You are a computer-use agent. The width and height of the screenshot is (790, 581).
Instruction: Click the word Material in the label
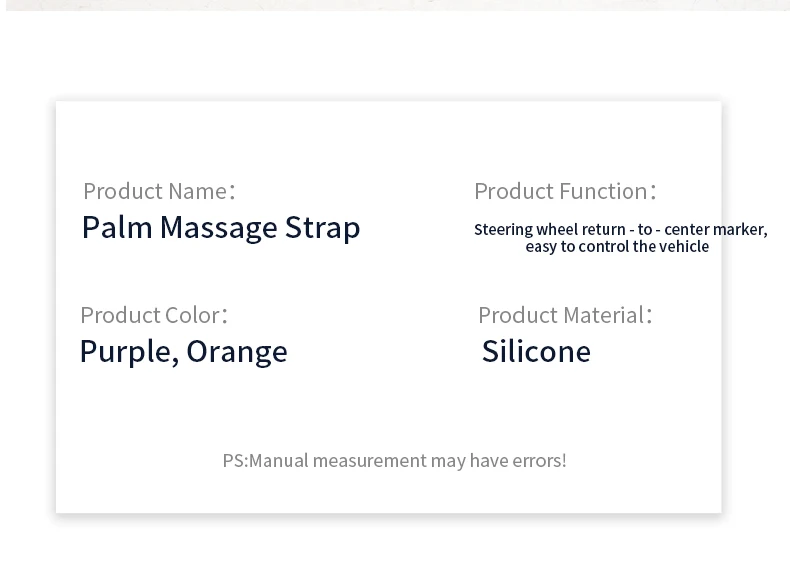coord(604,315)
